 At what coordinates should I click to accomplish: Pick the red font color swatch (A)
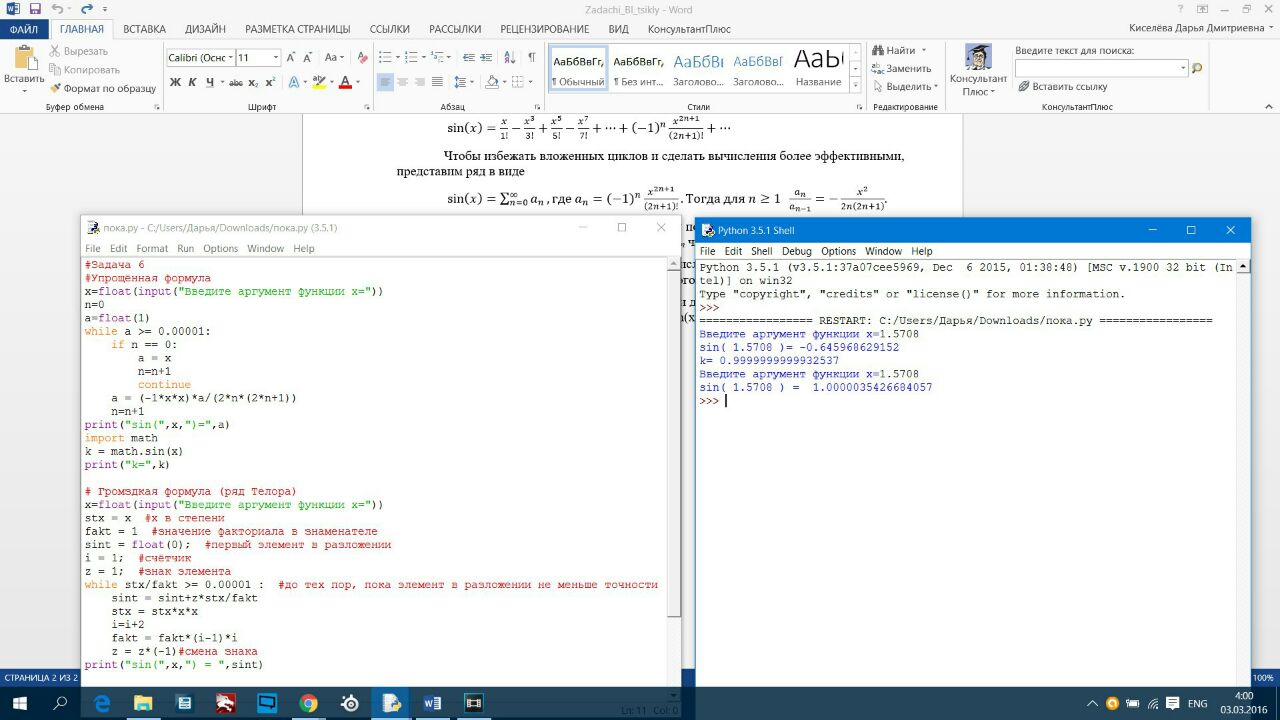click(344, 82)
